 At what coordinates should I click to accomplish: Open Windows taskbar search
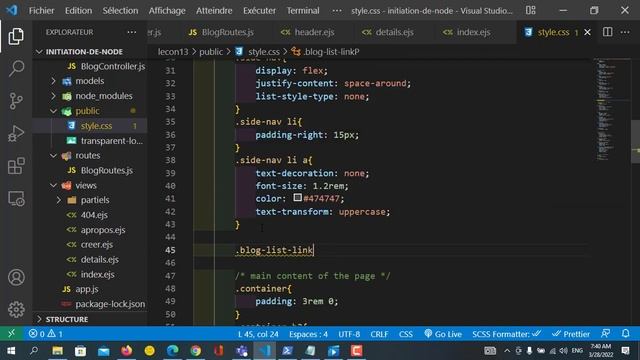pyautogui.click(x=34, y=351)
